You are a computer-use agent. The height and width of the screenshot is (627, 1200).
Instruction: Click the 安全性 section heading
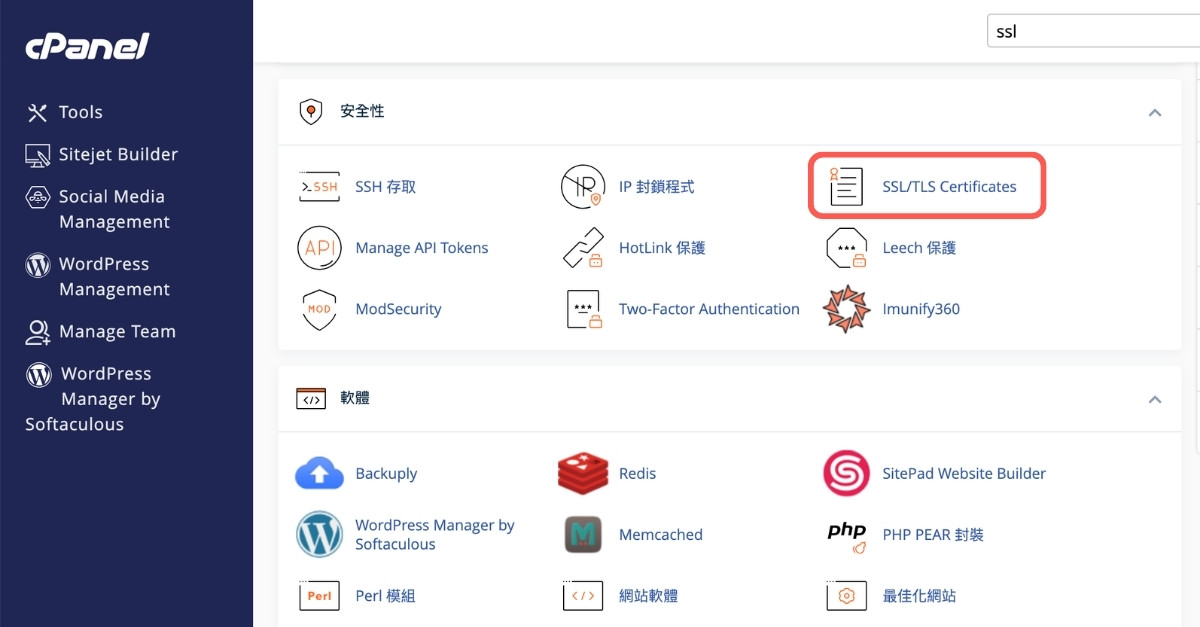point(362,112)
